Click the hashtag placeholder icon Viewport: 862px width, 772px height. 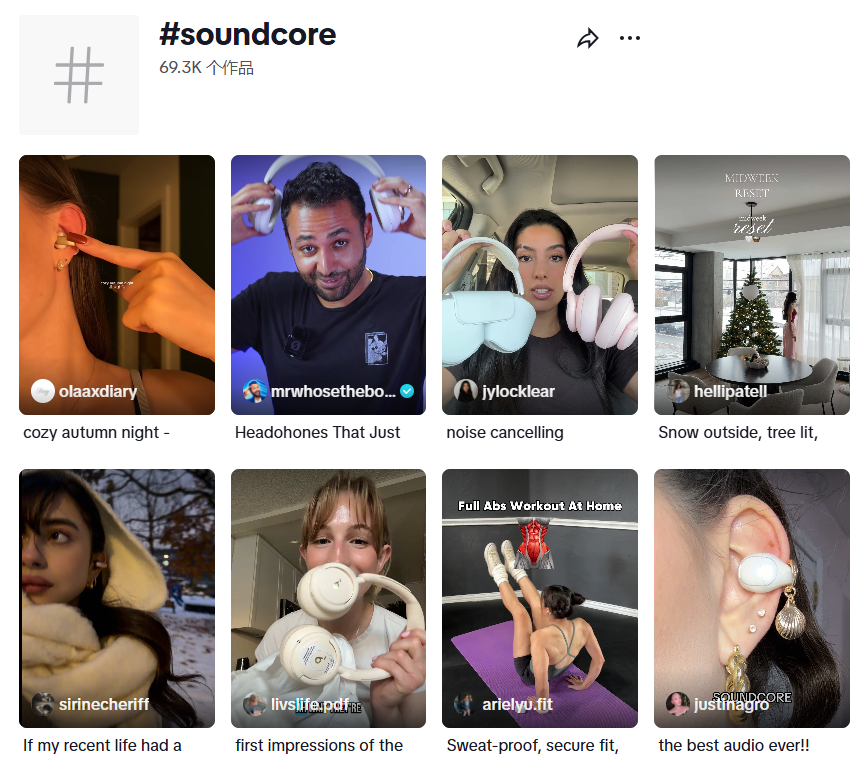tap(79, 75)
